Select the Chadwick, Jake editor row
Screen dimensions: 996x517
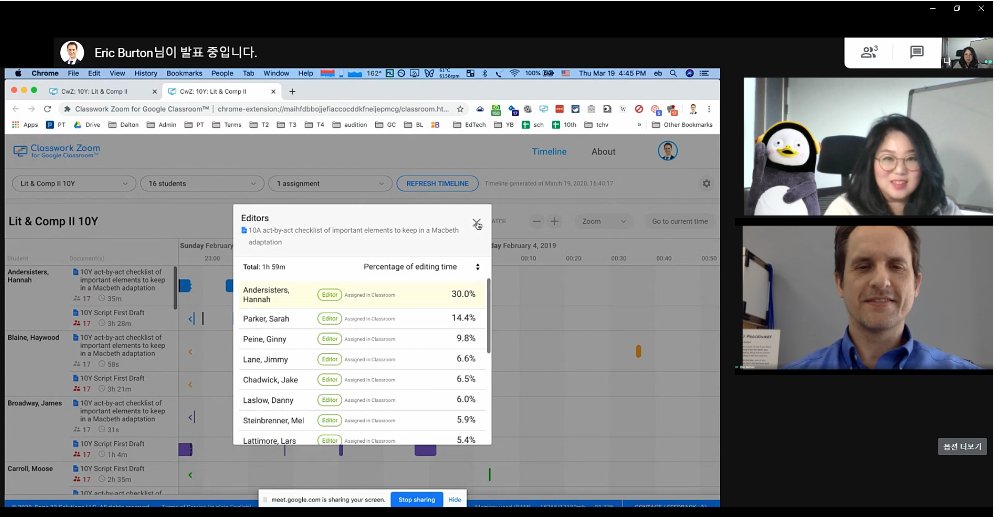[x=362, y=380]
